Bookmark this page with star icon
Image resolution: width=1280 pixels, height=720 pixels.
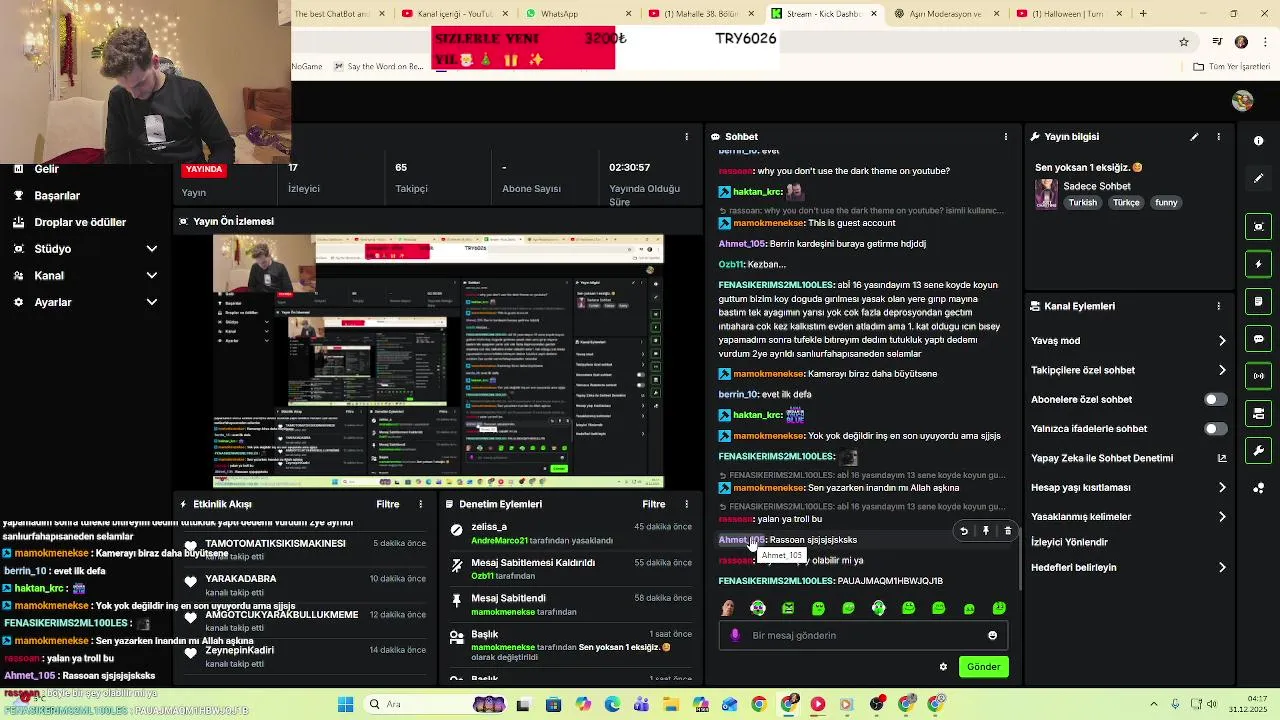pyautogui.click(x=1184, y=42)
